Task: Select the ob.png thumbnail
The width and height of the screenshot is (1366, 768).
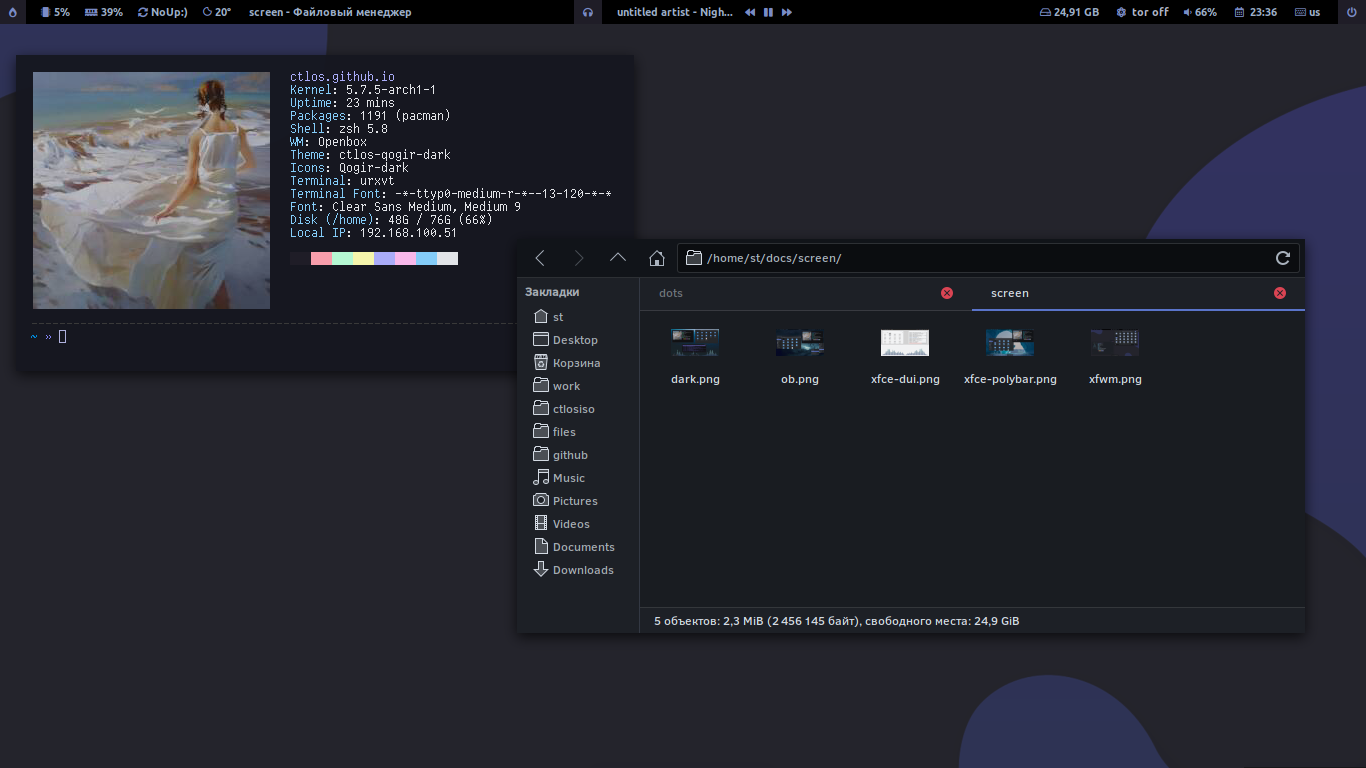Action: pyautogui.click(x=800, y=343)
